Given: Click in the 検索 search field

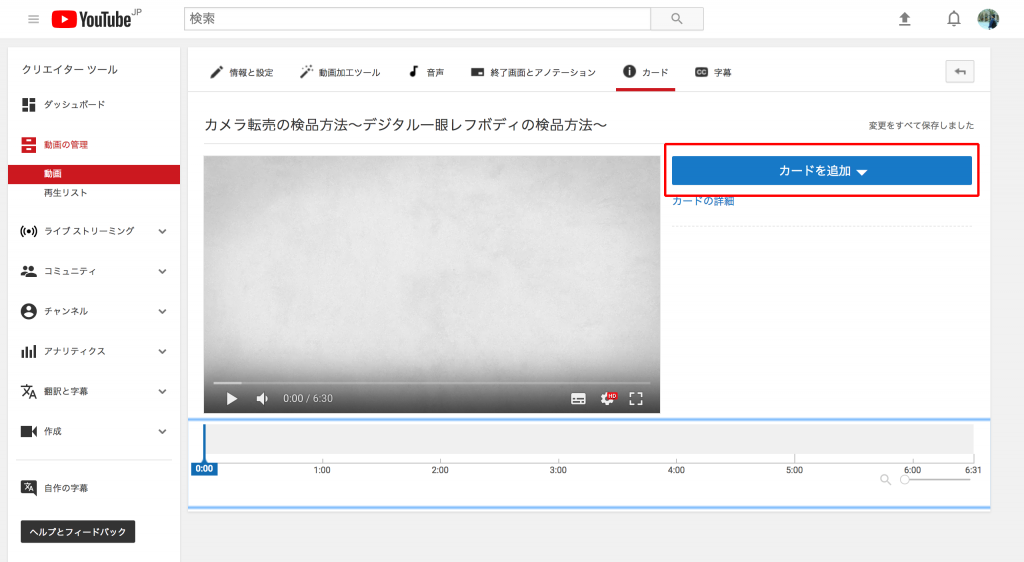Looking at the screenshot, I should click(417, 19).
